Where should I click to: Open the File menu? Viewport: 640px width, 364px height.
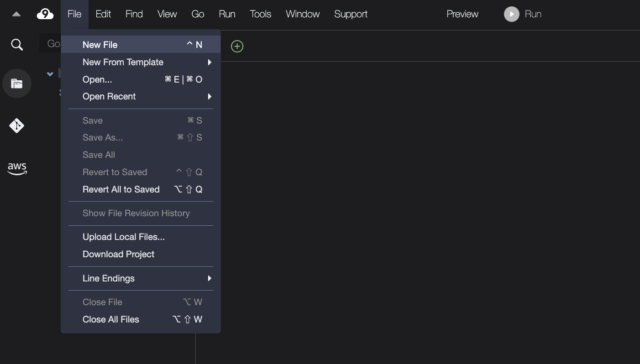pyautogui.click(x=74, y=14)
